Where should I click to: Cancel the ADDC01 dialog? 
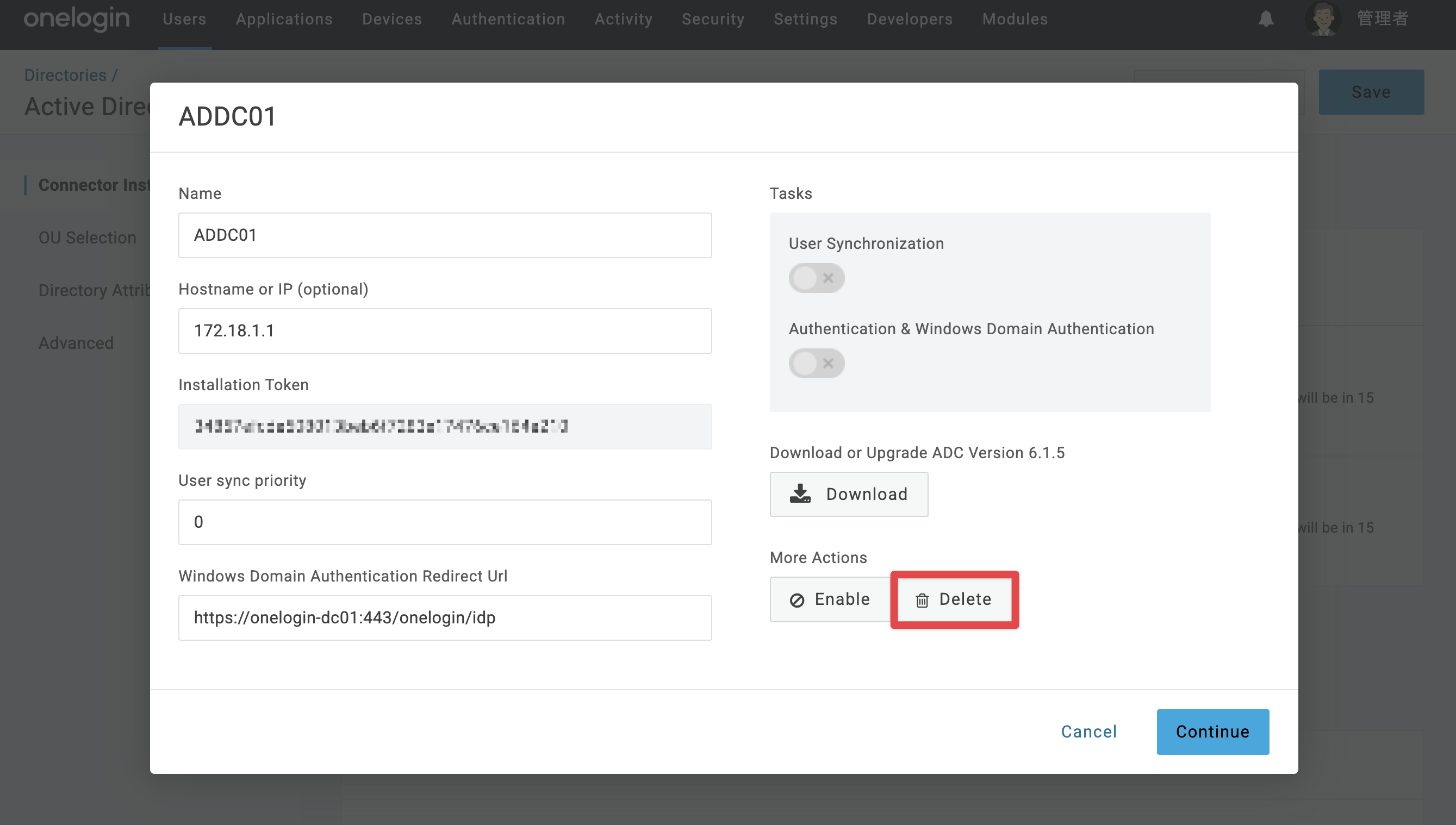(1089, 732)
